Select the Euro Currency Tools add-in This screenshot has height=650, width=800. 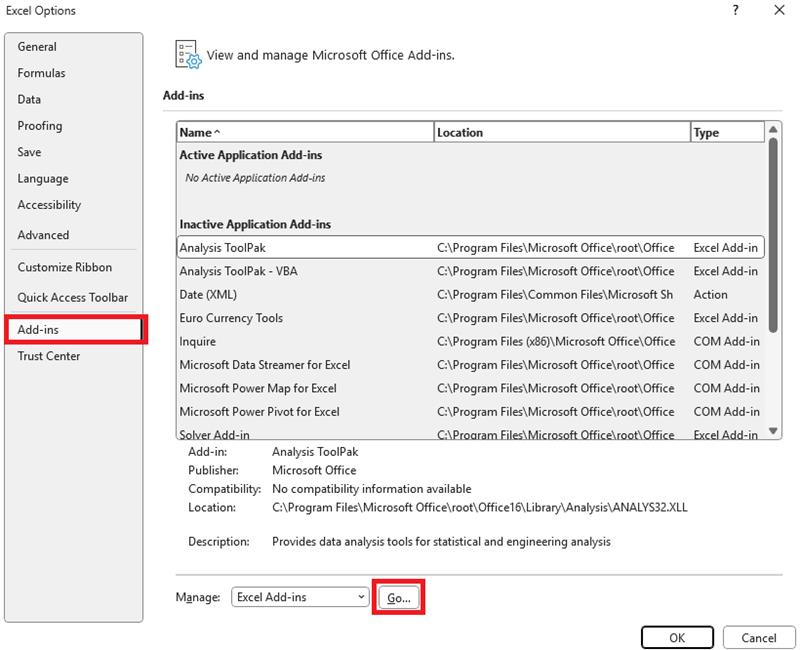pyautogui.click(x=300, y=318)
